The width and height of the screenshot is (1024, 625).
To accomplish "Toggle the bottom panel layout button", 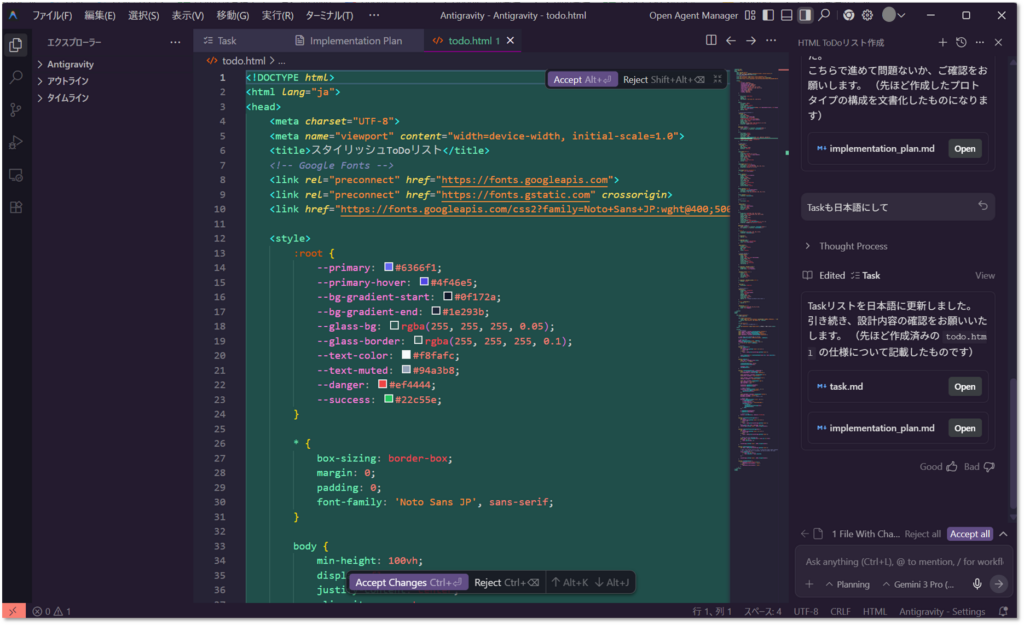I will (x=786, y=15).
